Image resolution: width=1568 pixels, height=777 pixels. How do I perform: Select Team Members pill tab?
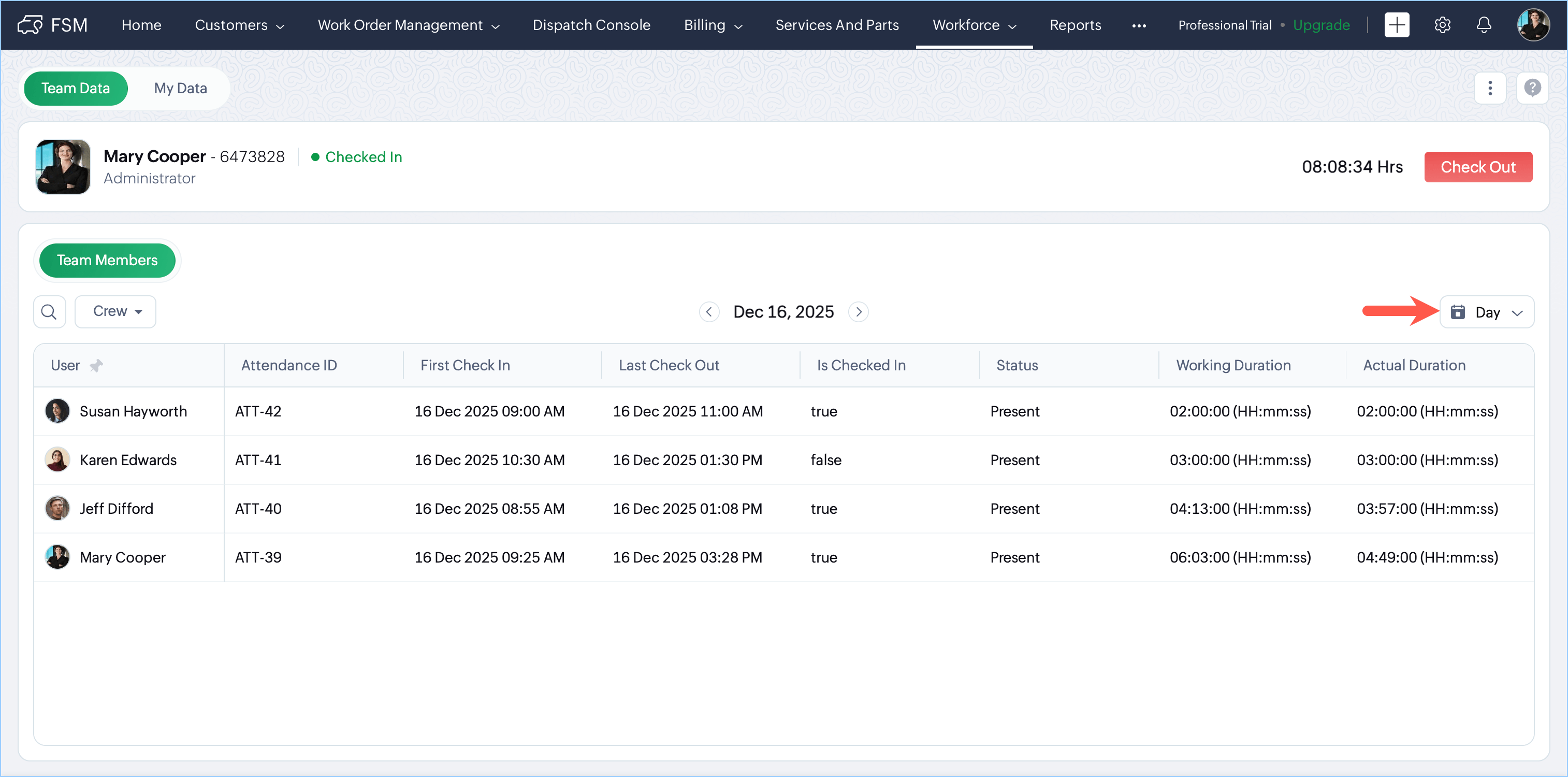[x=107, y=260]
